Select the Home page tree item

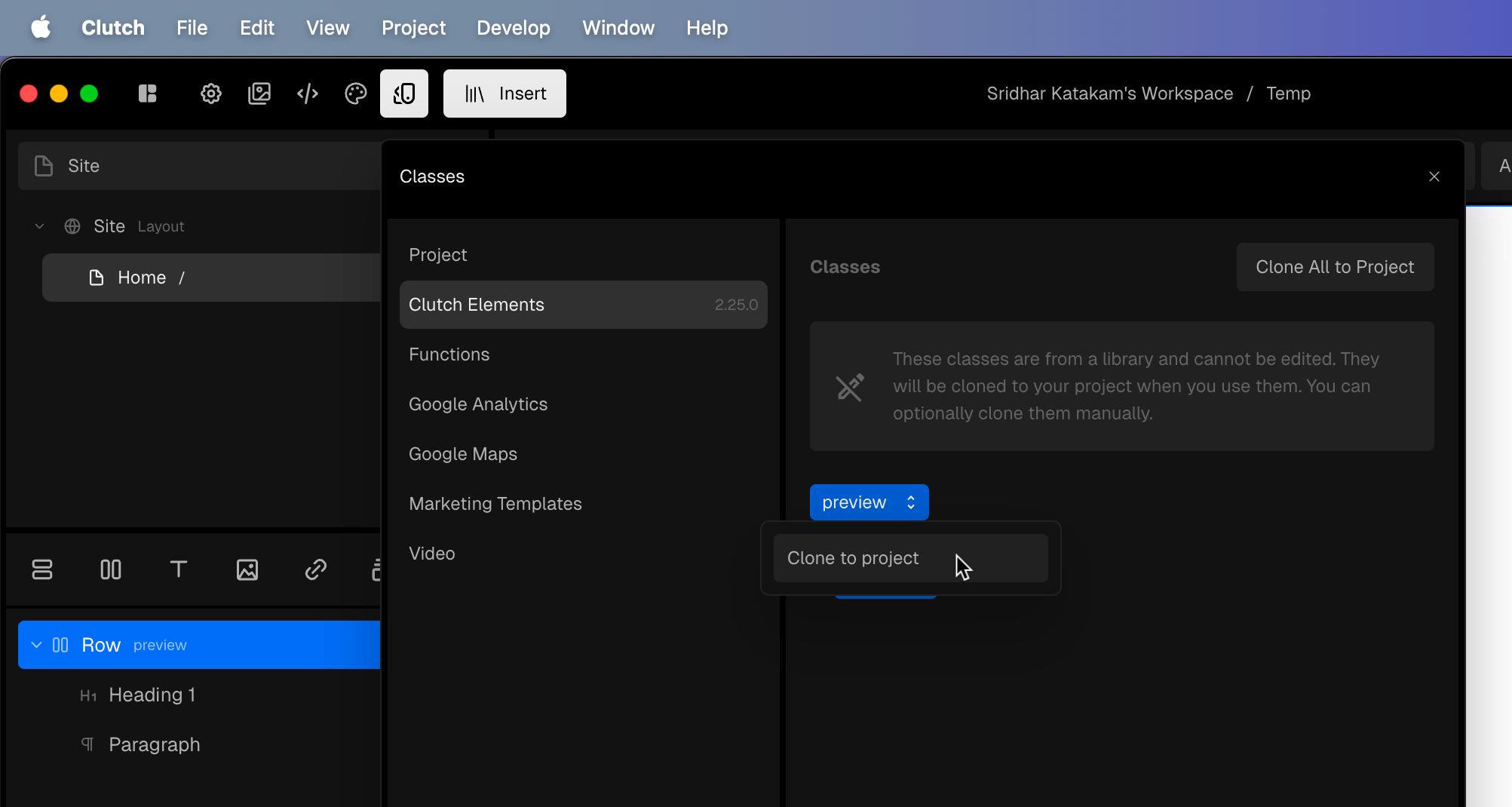(212, 278)
